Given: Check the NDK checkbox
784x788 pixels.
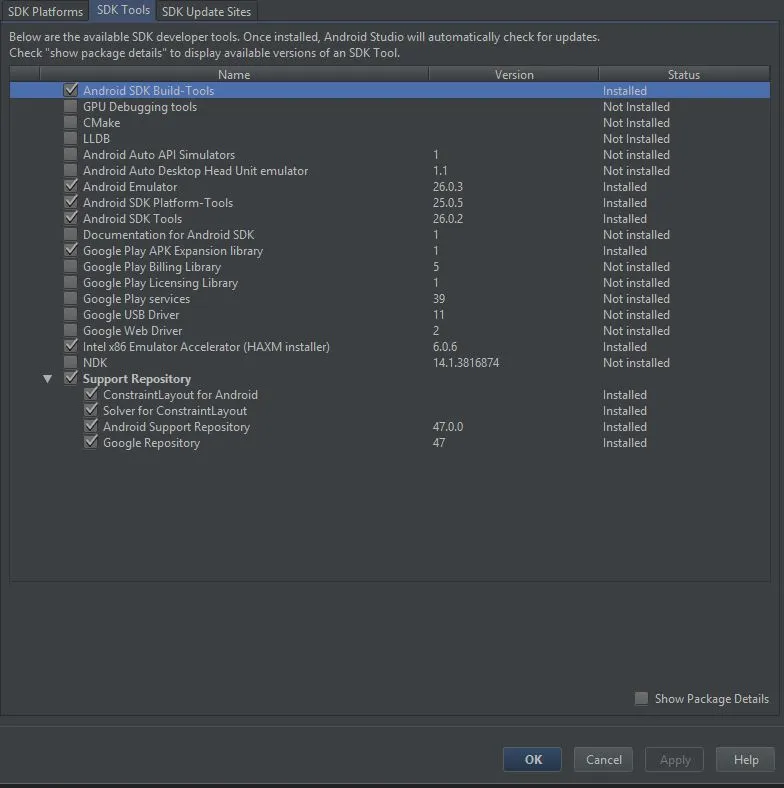Looking at the screenshot, I should 71,362.
